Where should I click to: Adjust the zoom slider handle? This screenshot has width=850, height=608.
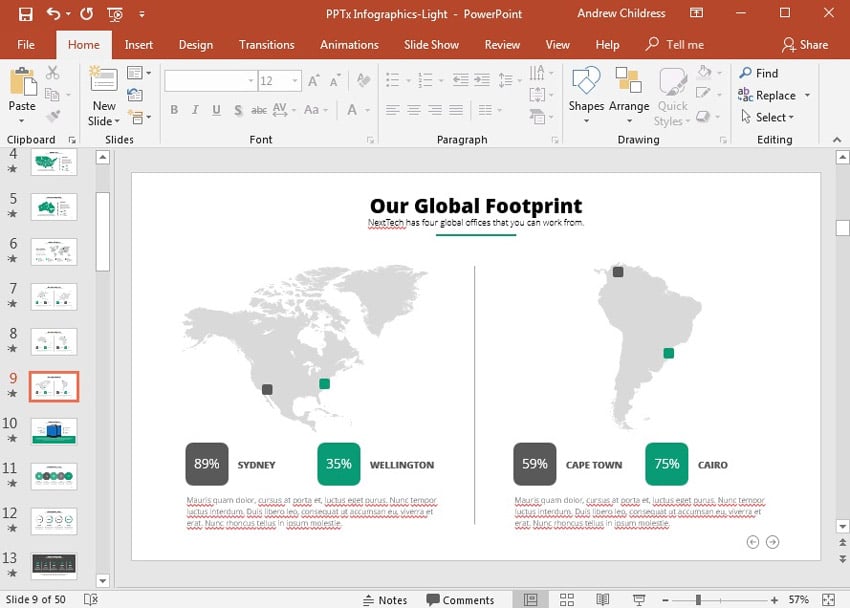697,600
